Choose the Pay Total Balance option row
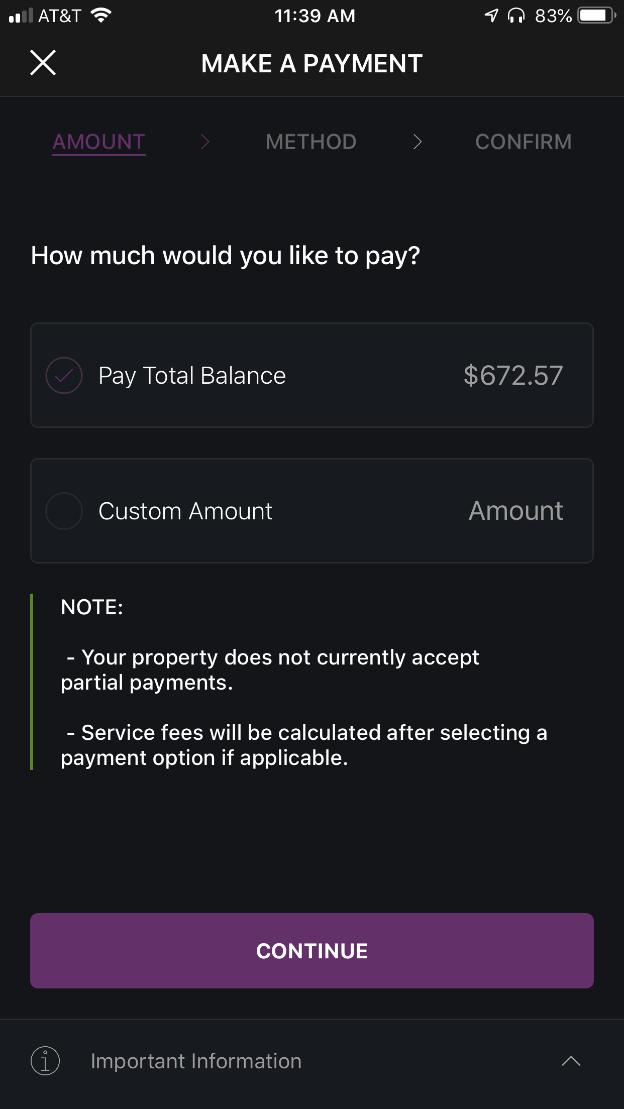The width and height of the screenshot is (624, 1109). (311, 375)
